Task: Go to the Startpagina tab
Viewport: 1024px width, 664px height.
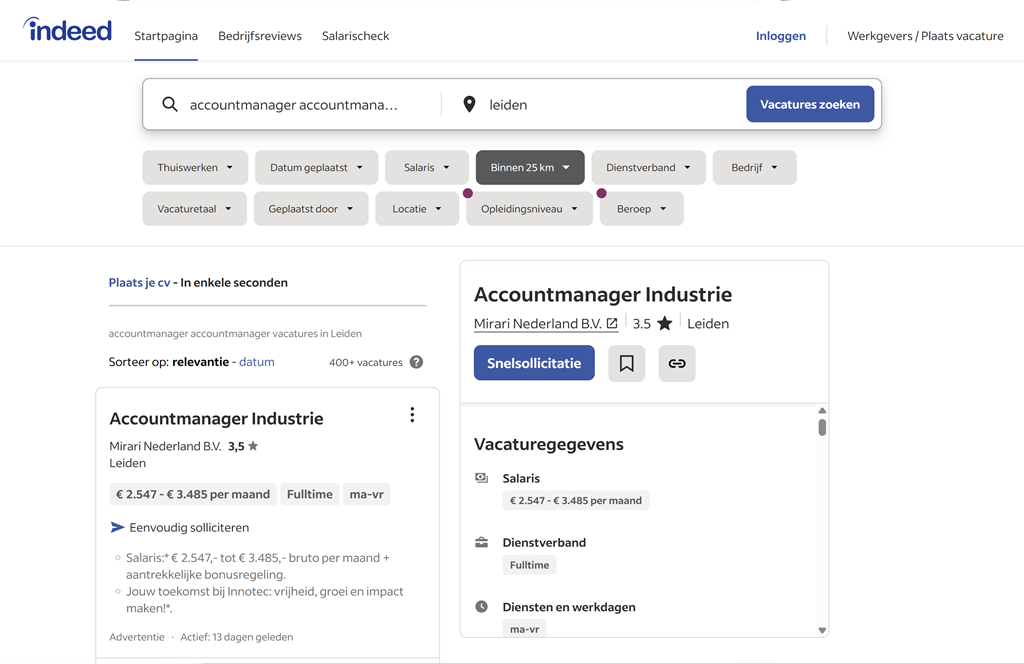Action: pos(166,36)
